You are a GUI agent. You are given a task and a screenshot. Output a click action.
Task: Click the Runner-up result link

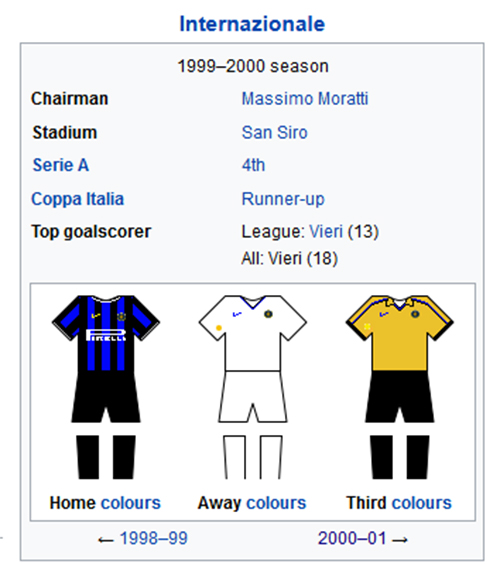coord(283,199)
